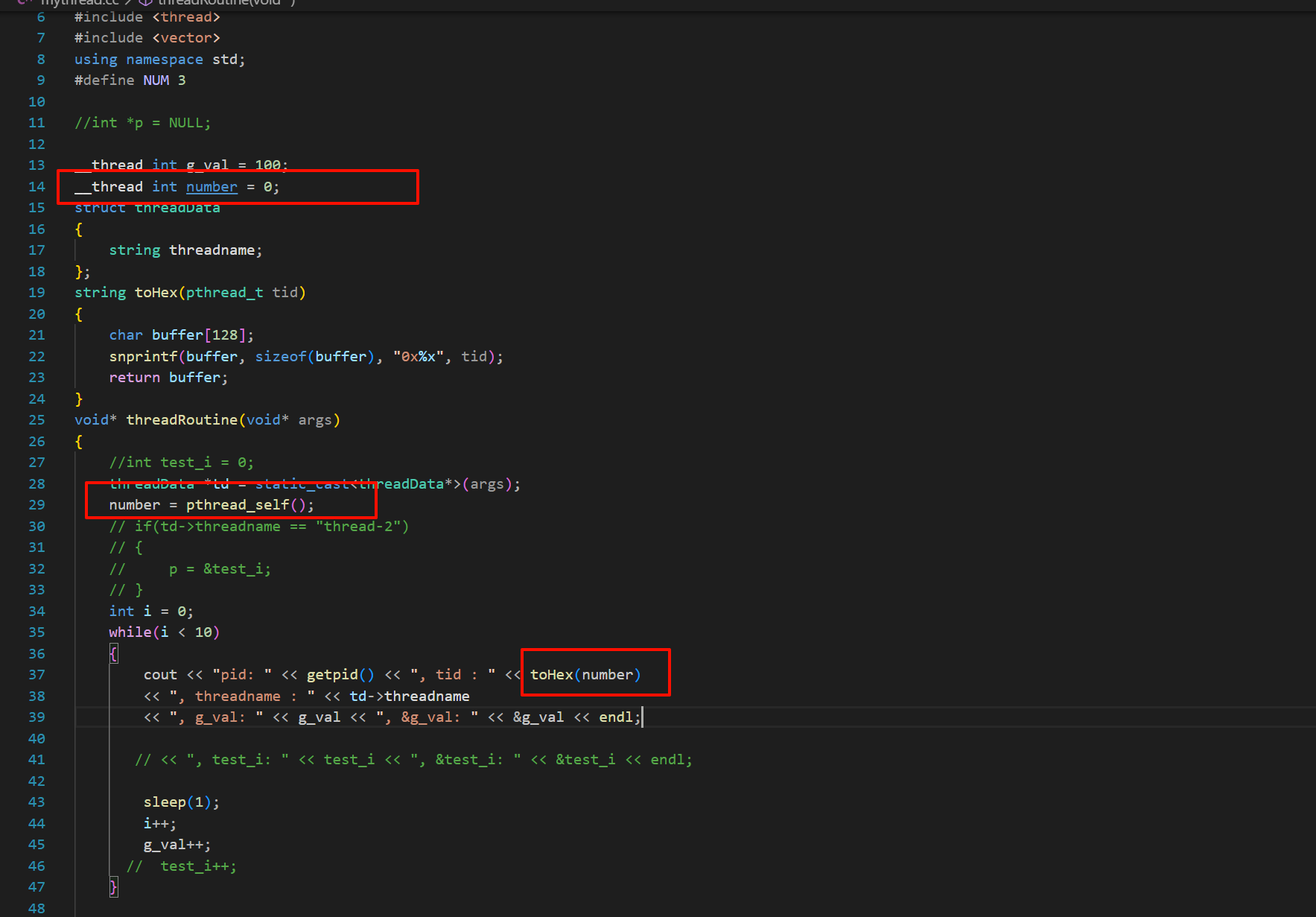Click 'char buffer[128];' declaration

[181, 335]
